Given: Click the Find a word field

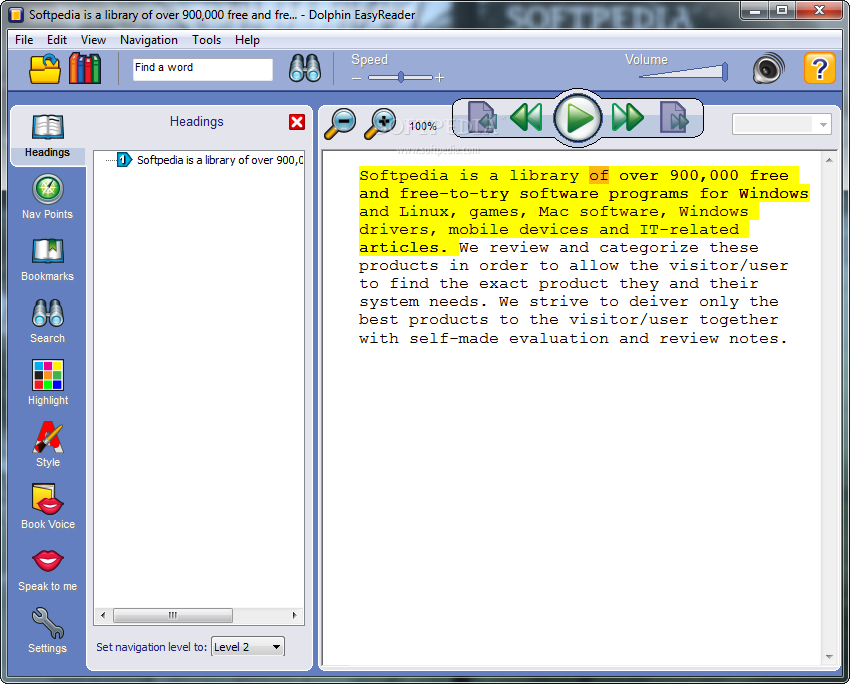Looking at the screenshot, I should pos(202,69).
